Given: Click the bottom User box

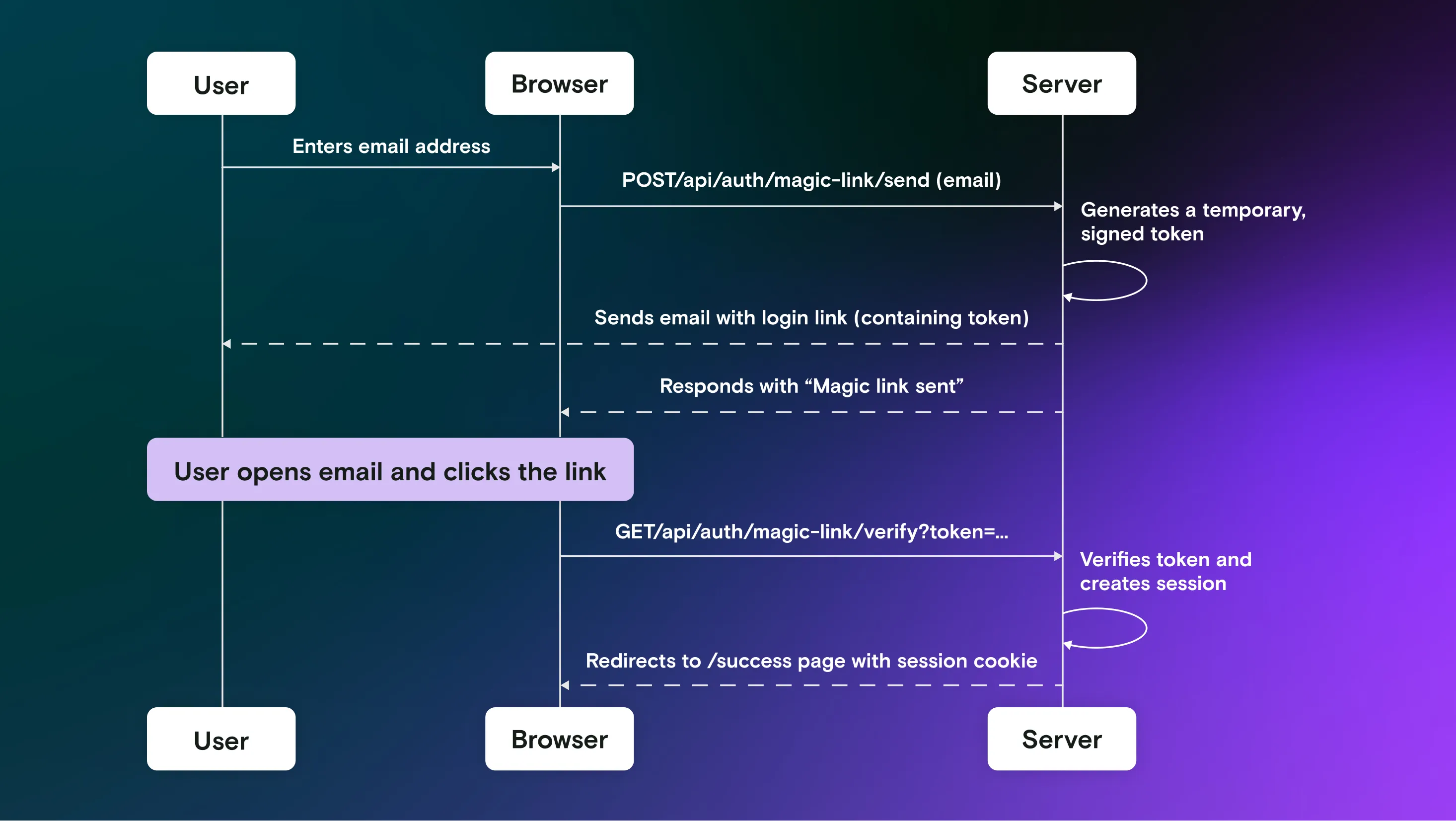Looking at the screenshot, I should click(x=220, y=739).
